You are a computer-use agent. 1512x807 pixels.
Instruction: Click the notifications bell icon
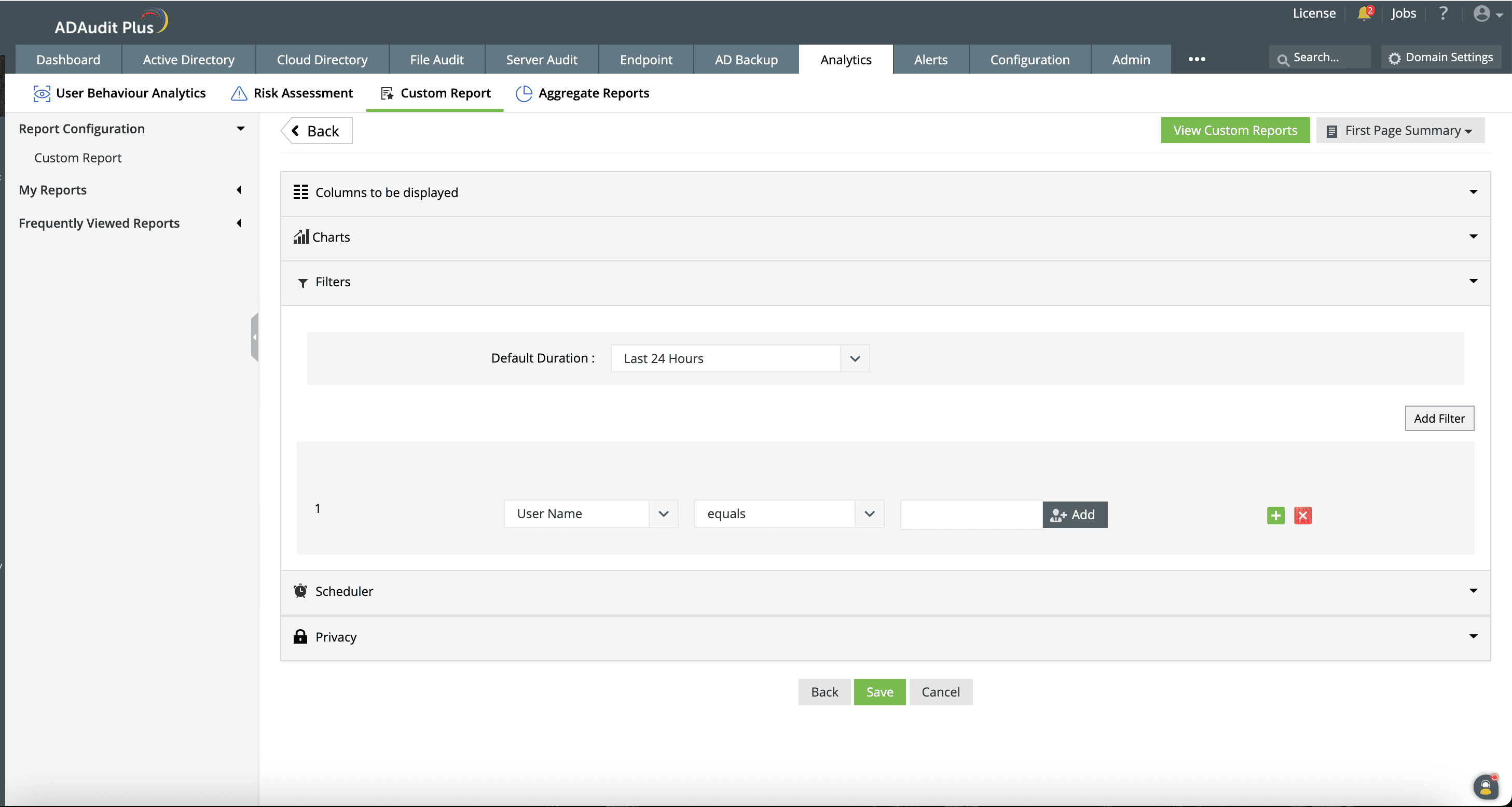(1364, 13)
